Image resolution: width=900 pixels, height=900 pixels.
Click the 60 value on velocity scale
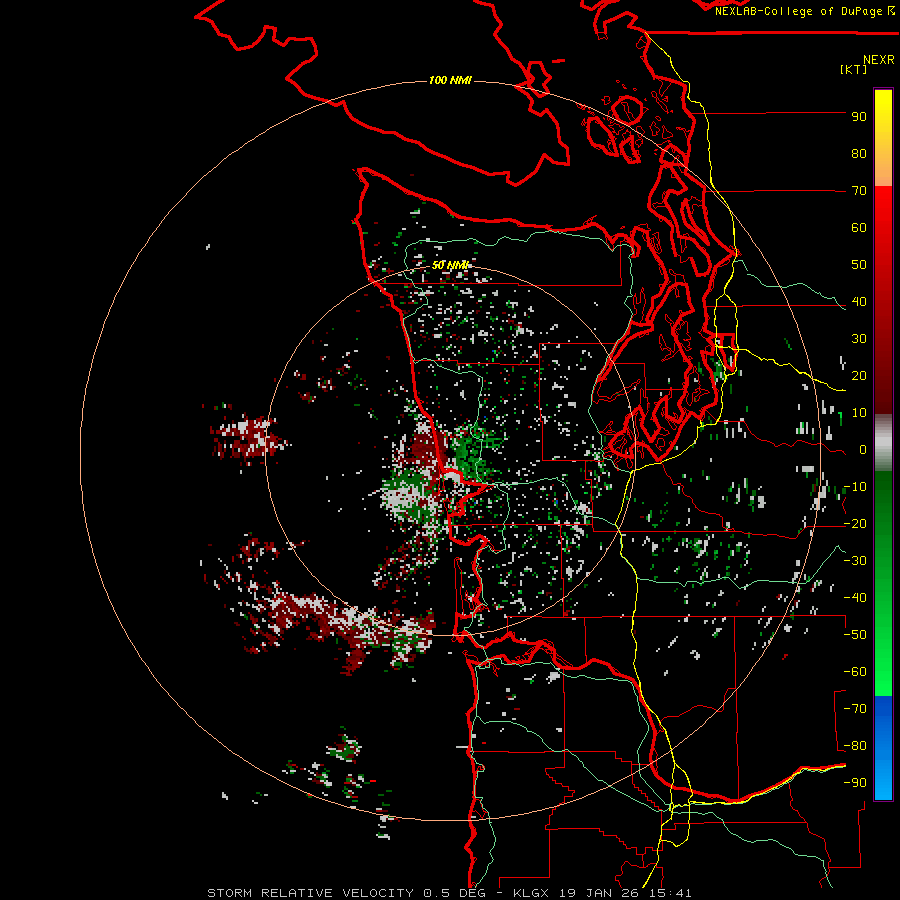click(859, 228)
